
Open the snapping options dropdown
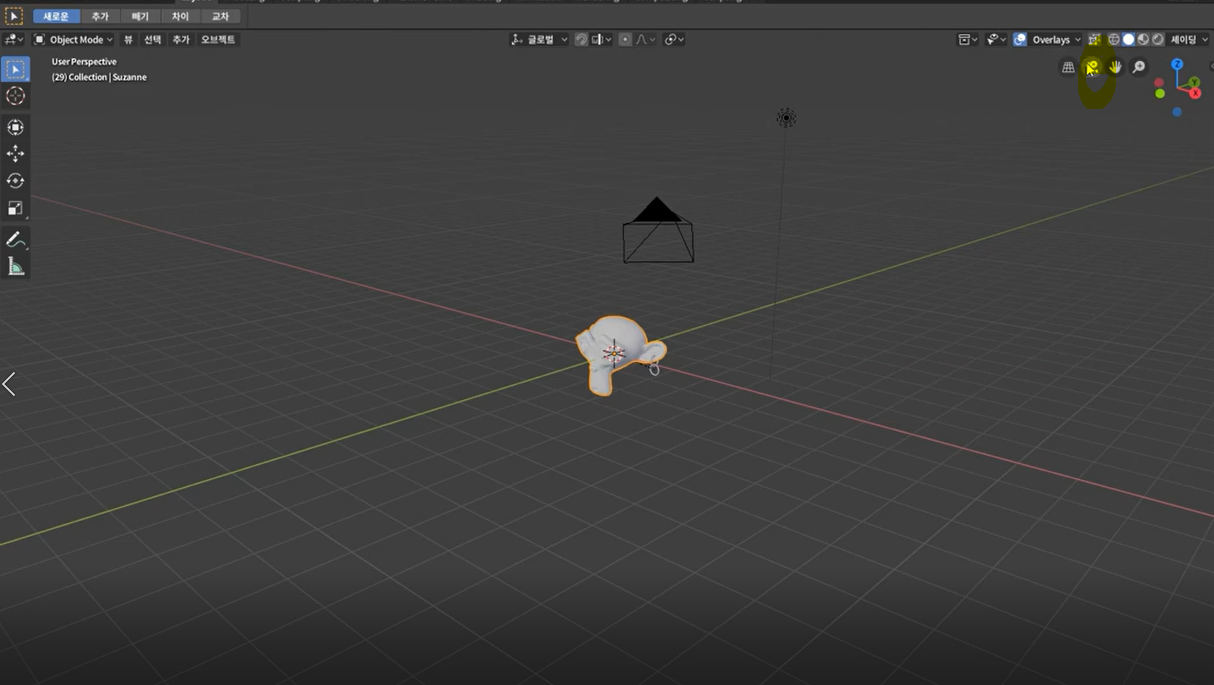pyautogui.click(x=600, y=40)
